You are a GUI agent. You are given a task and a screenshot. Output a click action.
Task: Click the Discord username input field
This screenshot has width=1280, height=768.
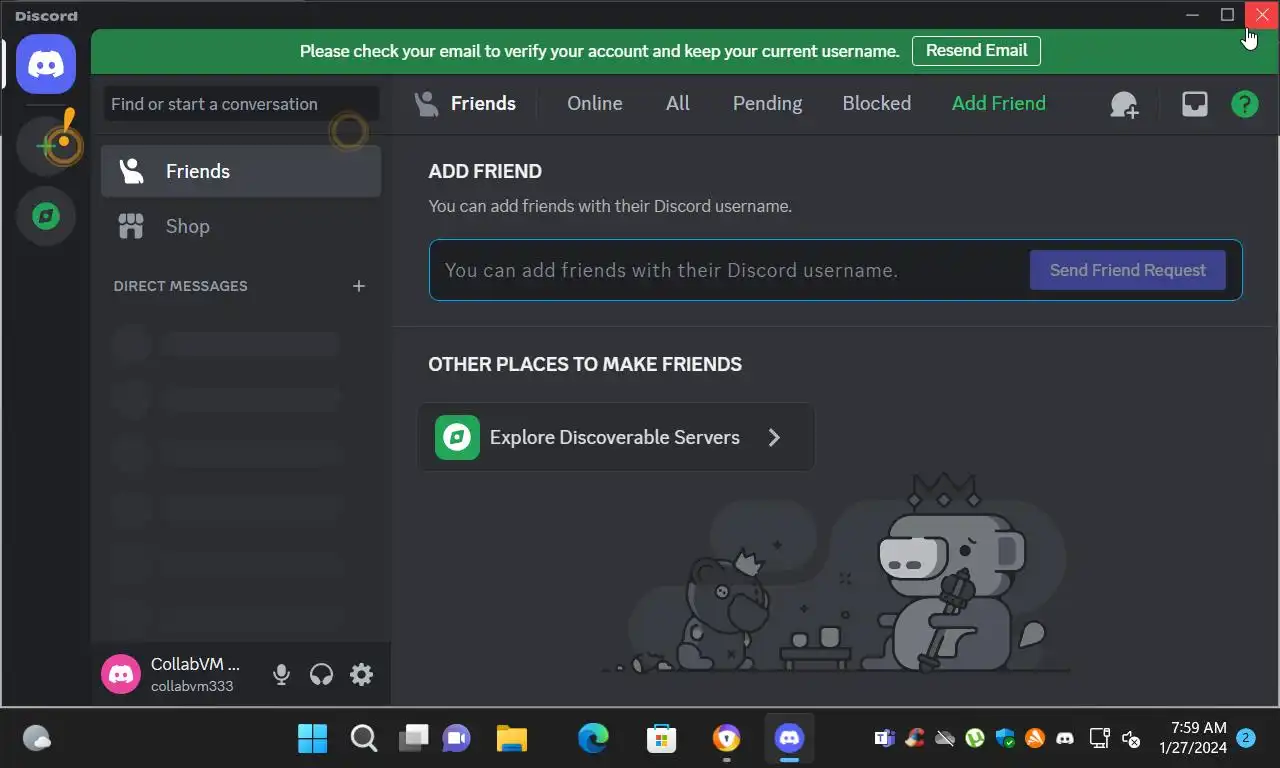(730, 270)
